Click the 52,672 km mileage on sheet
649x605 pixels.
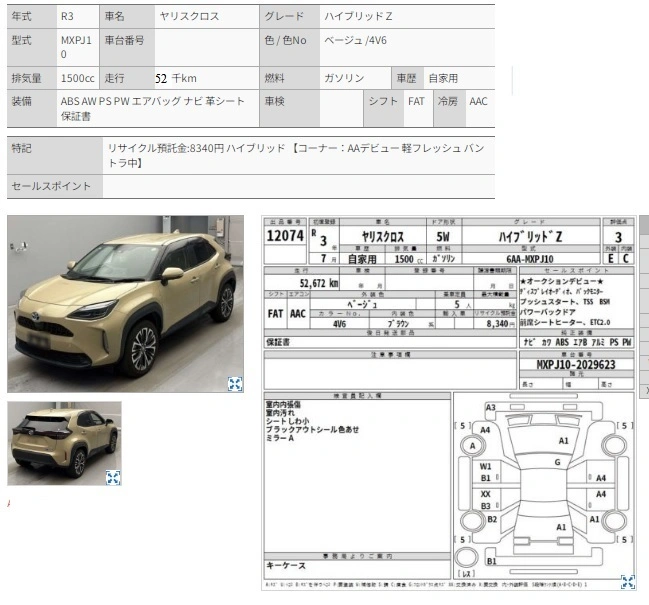(319, 283)
